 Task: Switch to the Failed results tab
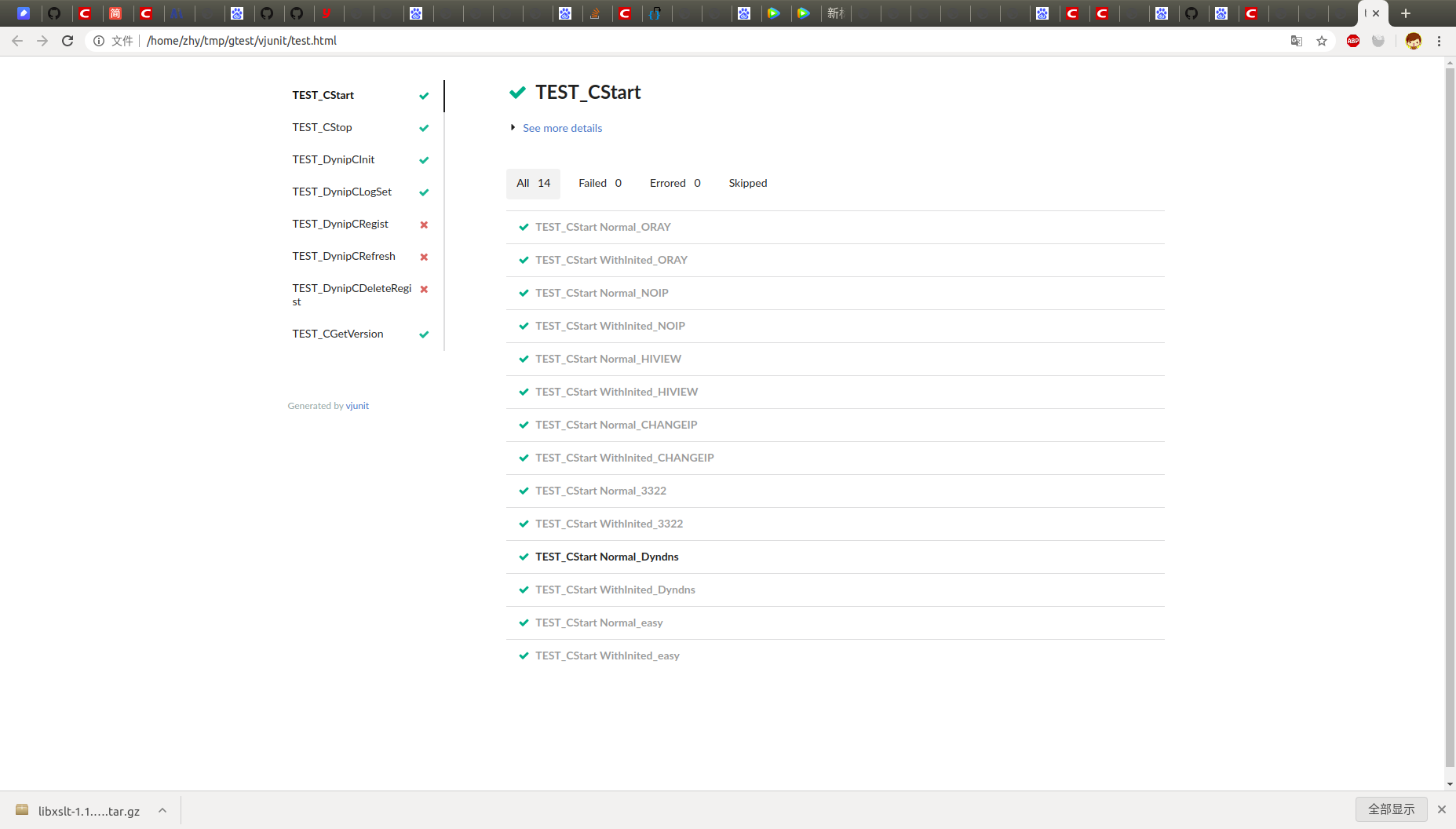click(599, 183)
